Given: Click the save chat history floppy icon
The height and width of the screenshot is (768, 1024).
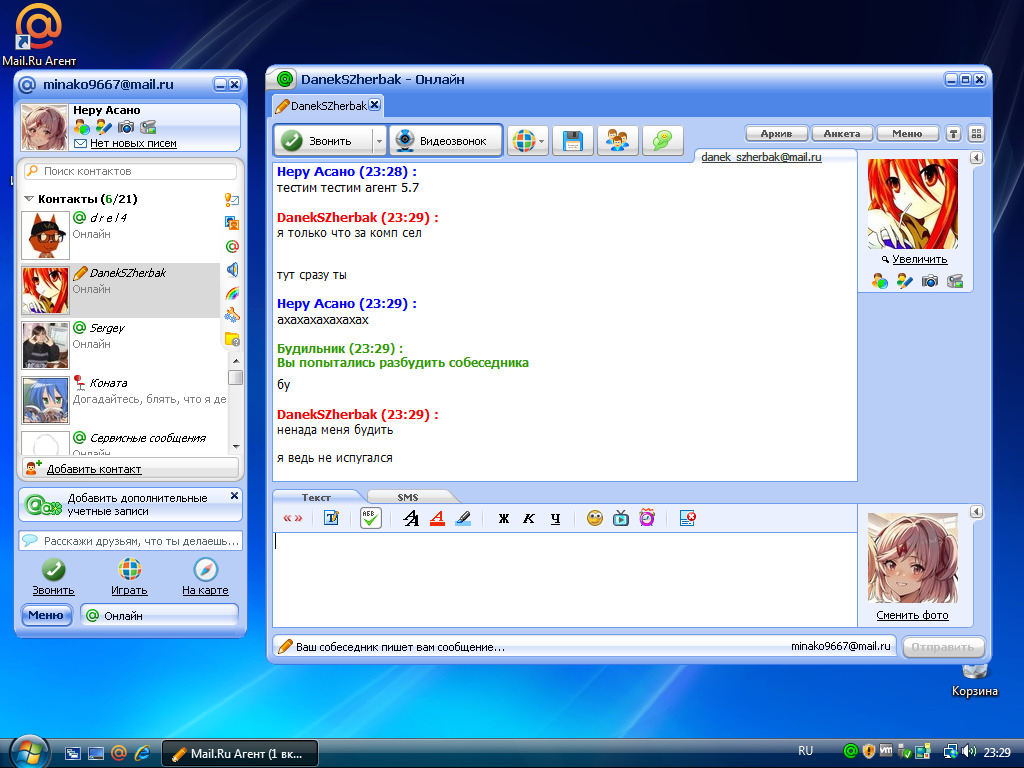Looking at the screenshot, I should coord(573,141).
